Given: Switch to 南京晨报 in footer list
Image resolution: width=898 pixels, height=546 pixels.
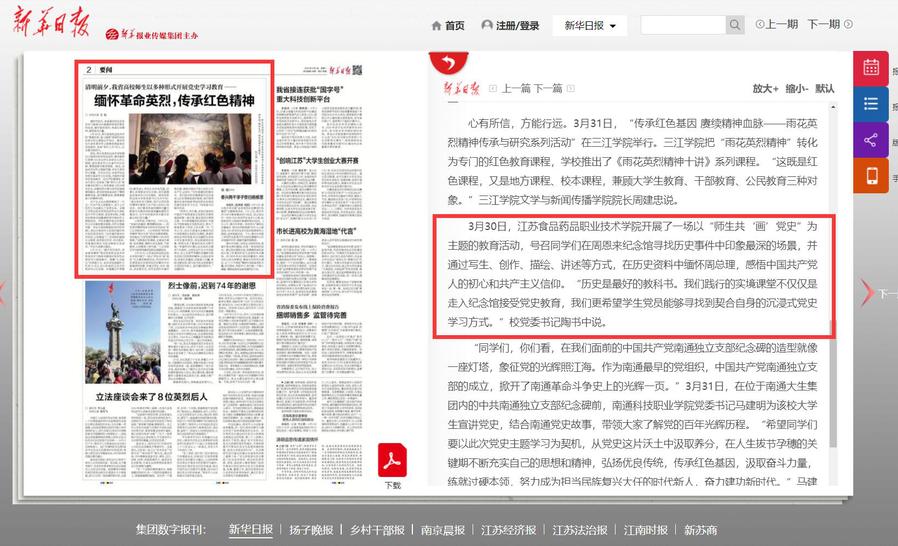Looking at the screenshot, I should 442,530.
